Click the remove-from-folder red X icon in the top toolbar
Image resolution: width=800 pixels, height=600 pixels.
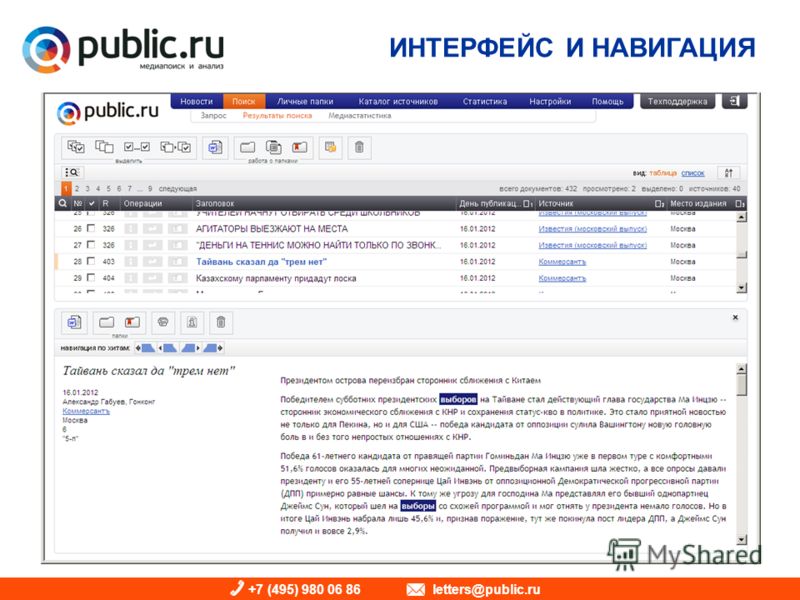point(299,147)
